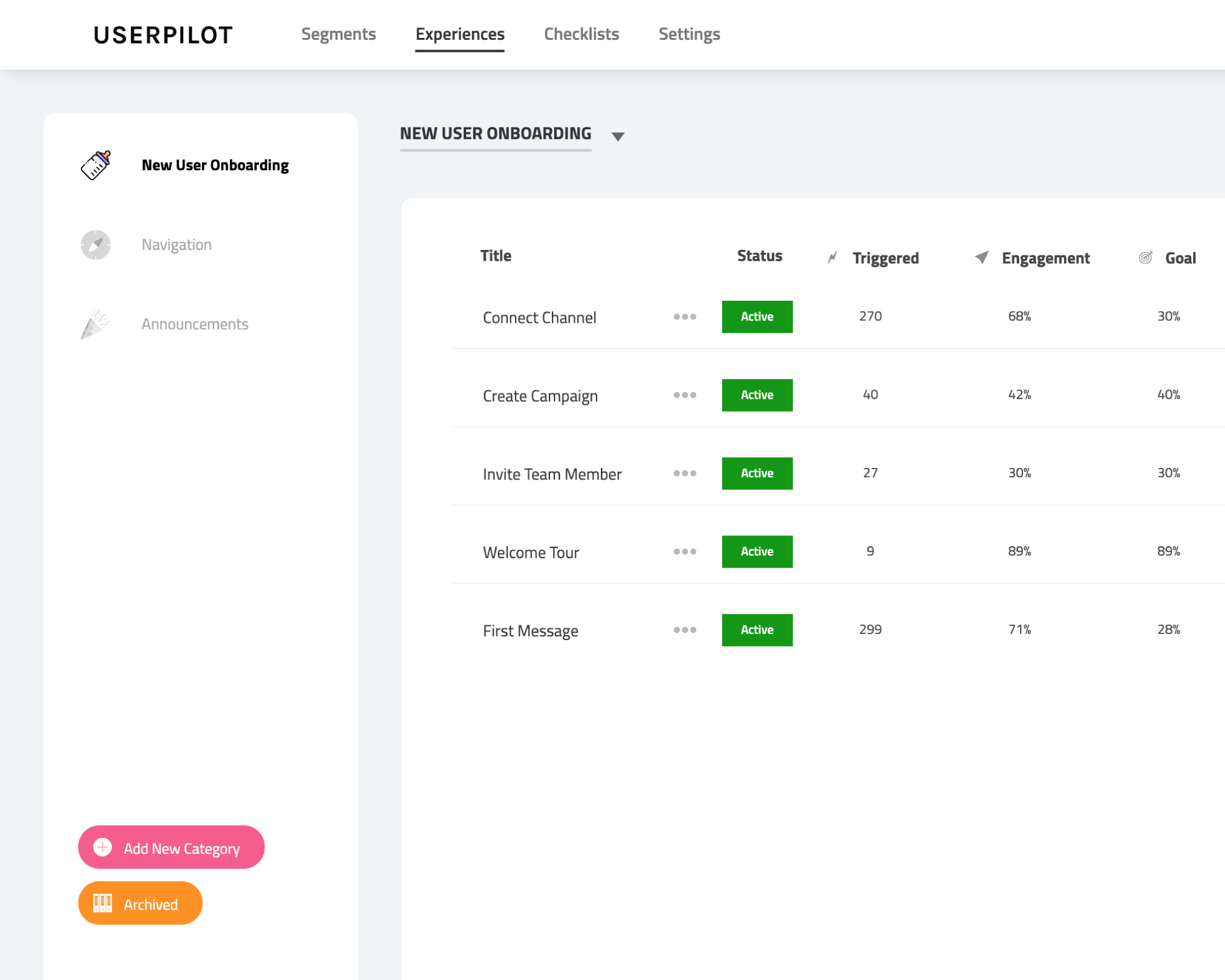The height and width of the screenshot is (980, 1225).
Task: Open the Archived experiences view
Action: click(x=140, y=903)
